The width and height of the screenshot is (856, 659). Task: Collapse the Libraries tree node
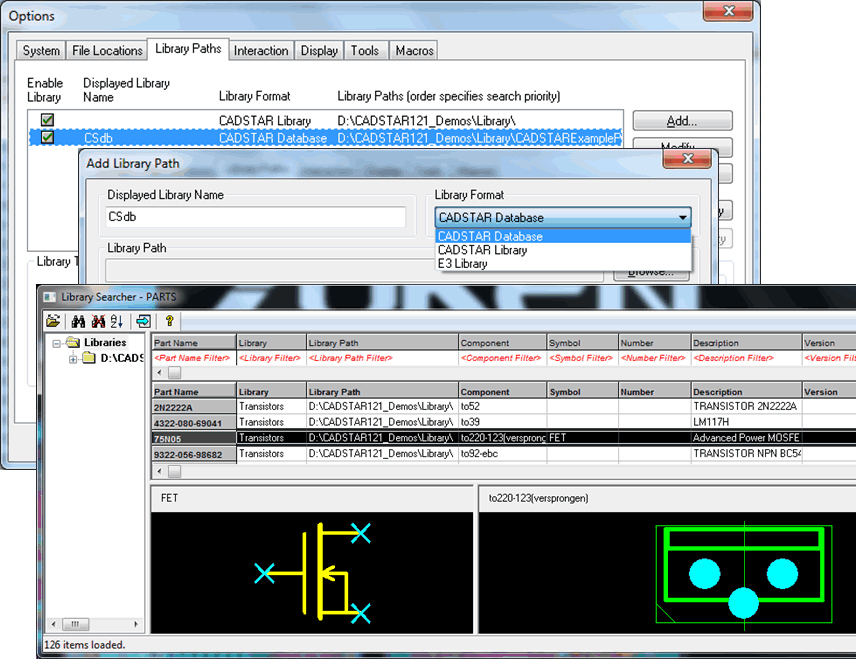(56, 343)
